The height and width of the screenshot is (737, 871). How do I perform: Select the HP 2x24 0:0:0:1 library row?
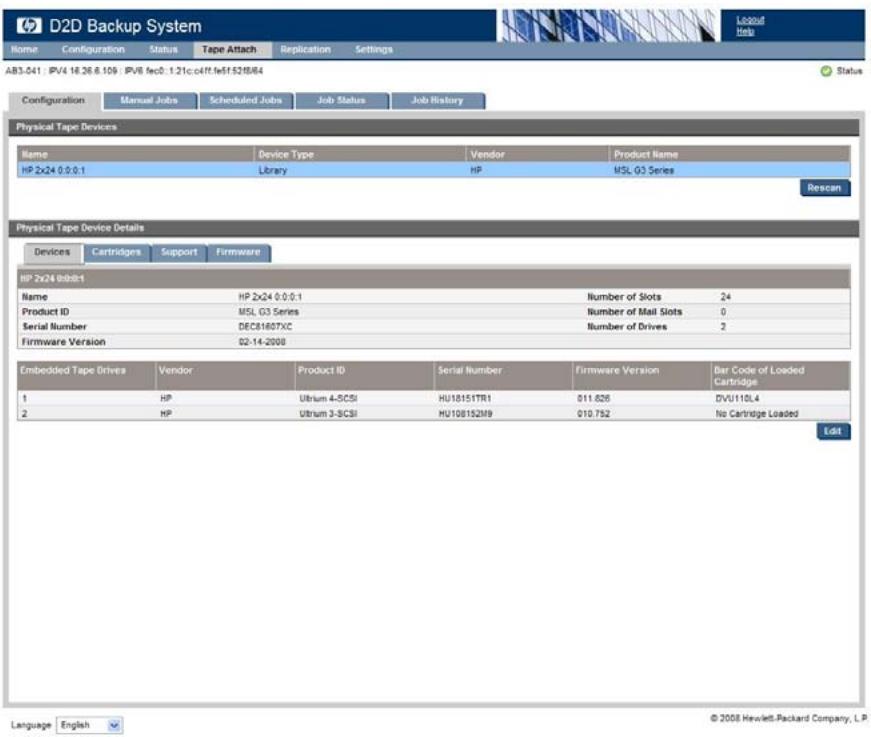coord(433,170)
